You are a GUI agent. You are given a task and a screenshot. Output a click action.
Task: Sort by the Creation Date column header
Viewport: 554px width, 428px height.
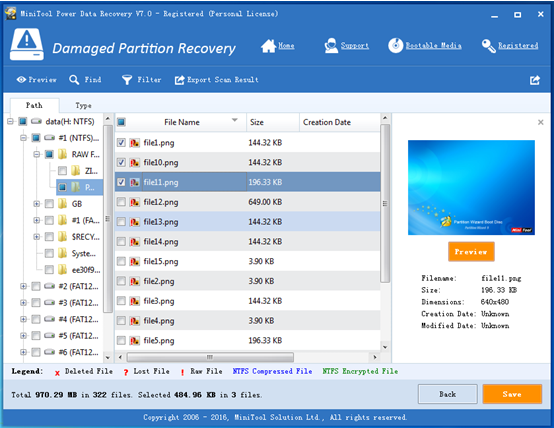point(340,122)
